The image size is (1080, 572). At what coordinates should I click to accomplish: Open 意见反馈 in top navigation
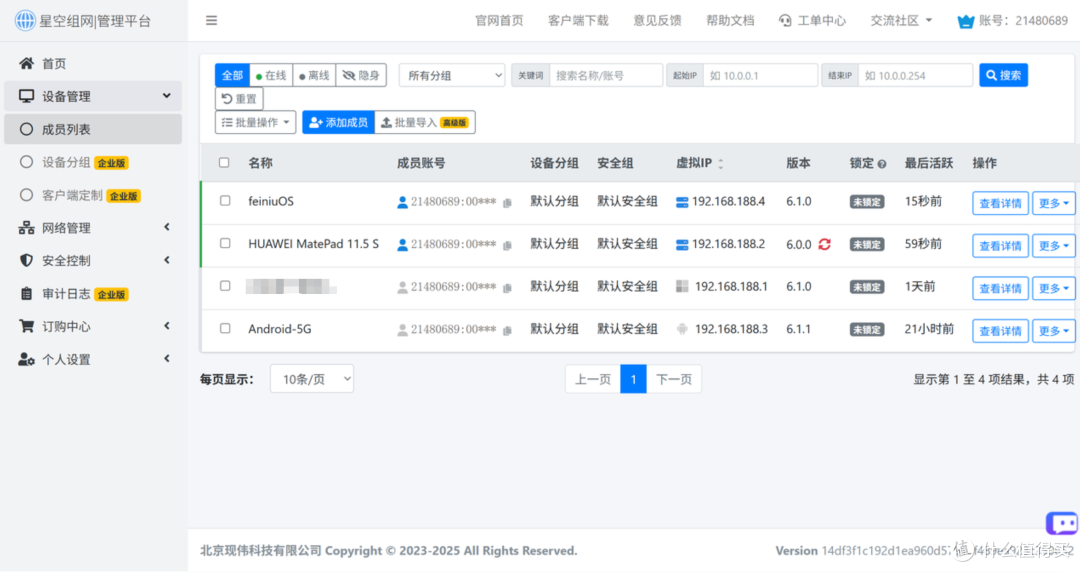658,21
